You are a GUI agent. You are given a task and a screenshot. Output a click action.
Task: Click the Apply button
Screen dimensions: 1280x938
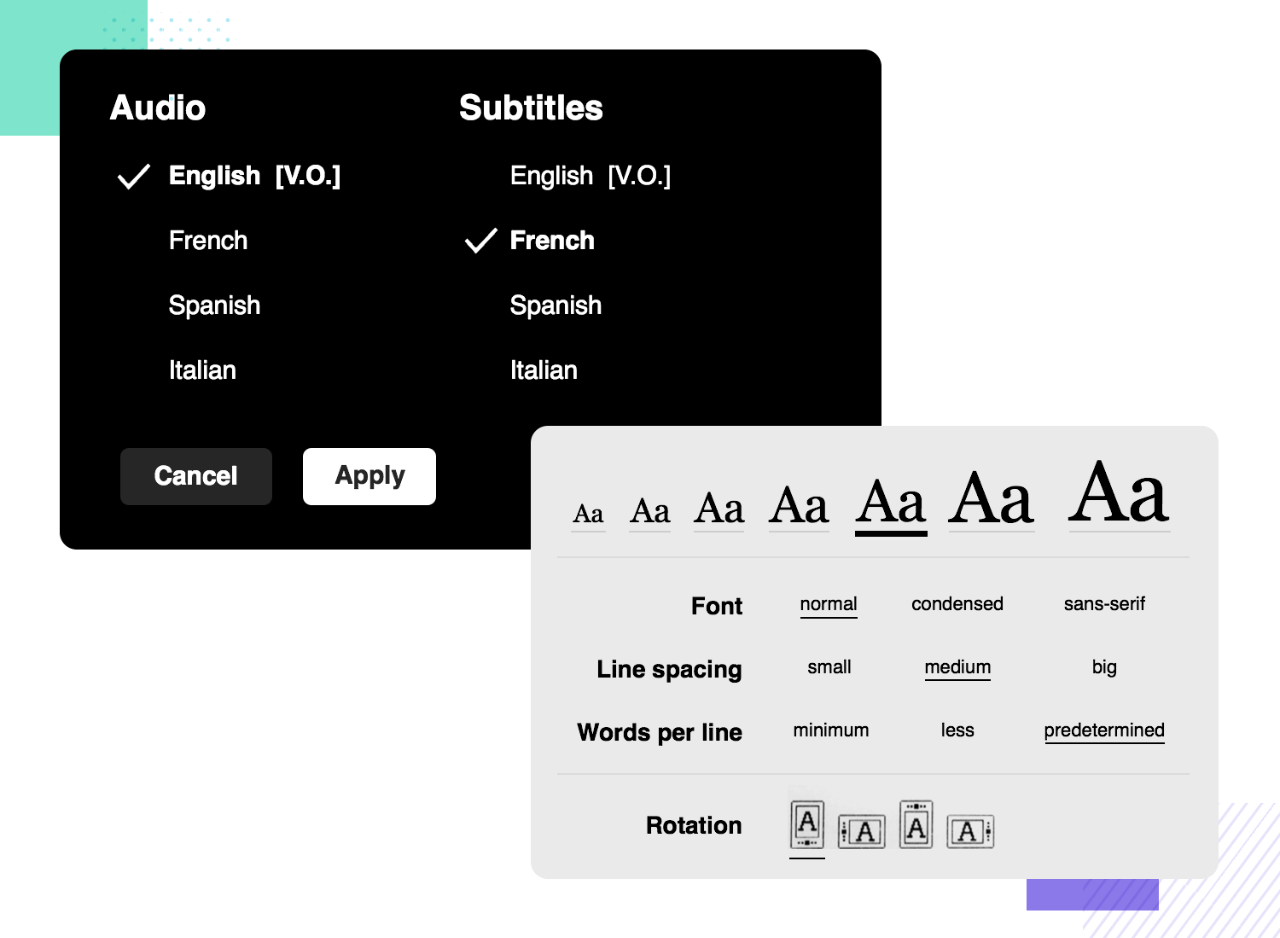pyautogui.click(x=369, y=476)
